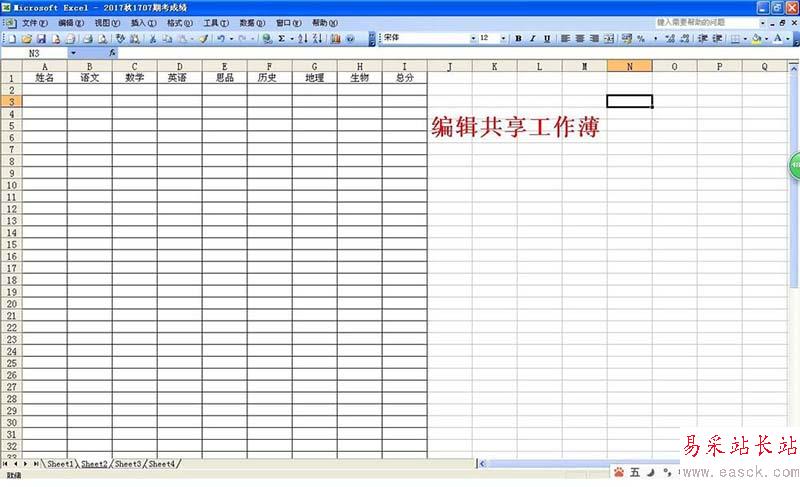Click the Open file folder icon
The height and width of the screenshot is (487, 800).
[27, 38]
